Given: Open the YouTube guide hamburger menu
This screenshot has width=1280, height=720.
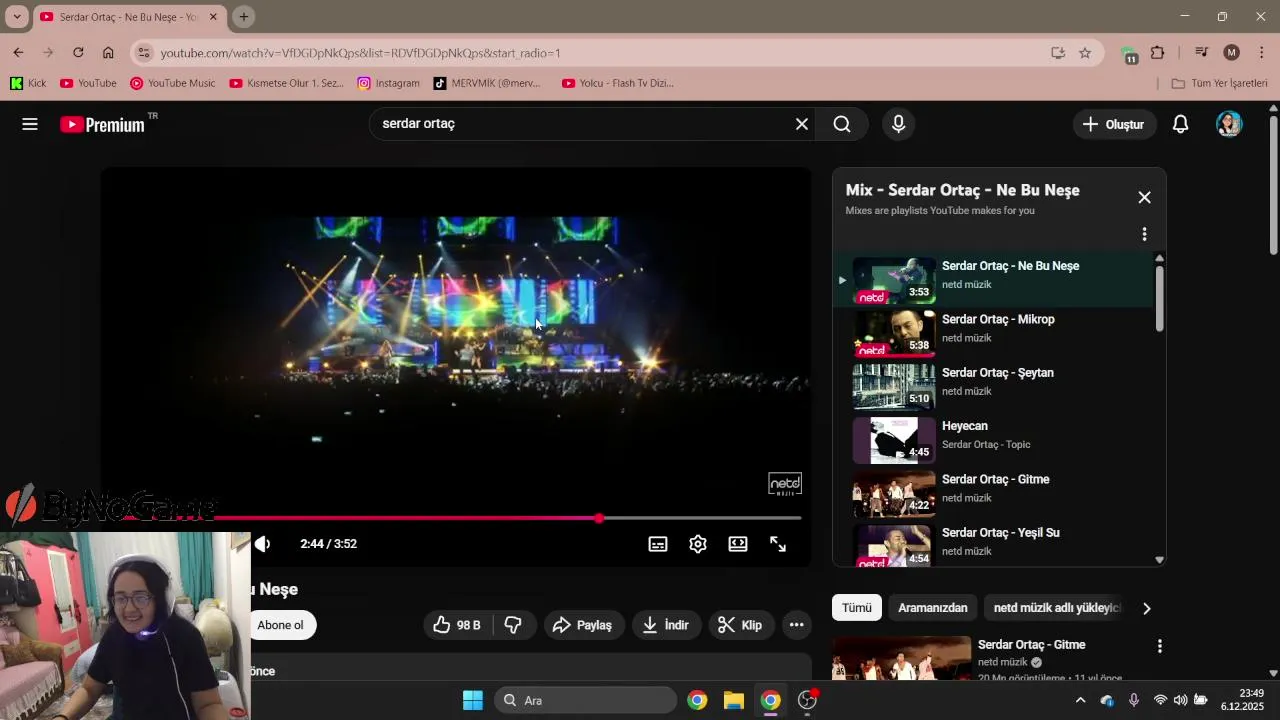Looking at the screenshot, I should [x=30, y=124].
